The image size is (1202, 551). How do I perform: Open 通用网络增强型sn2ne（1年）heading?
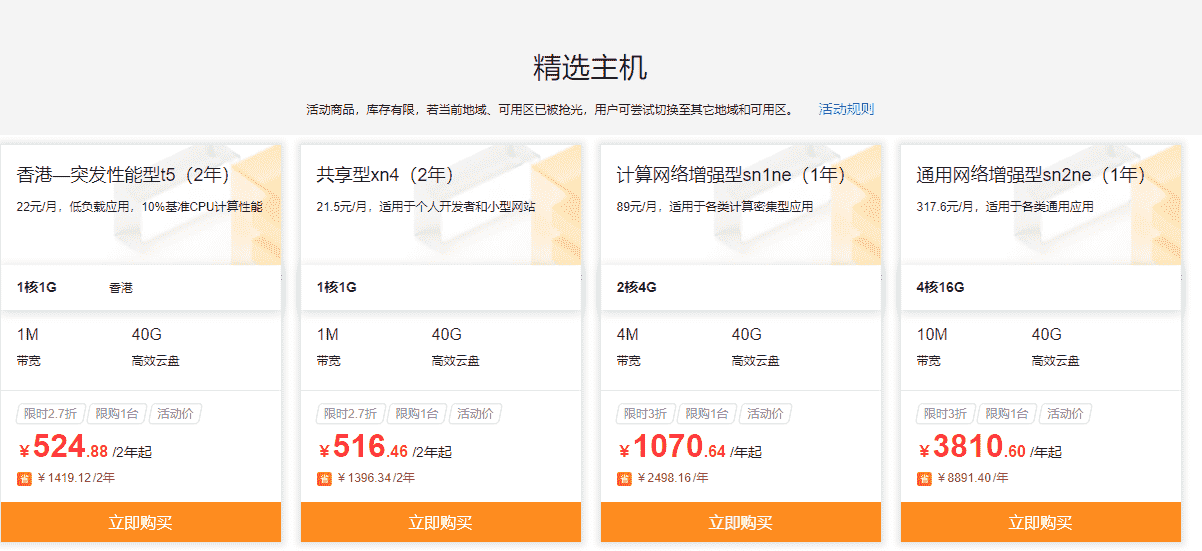1031,175
